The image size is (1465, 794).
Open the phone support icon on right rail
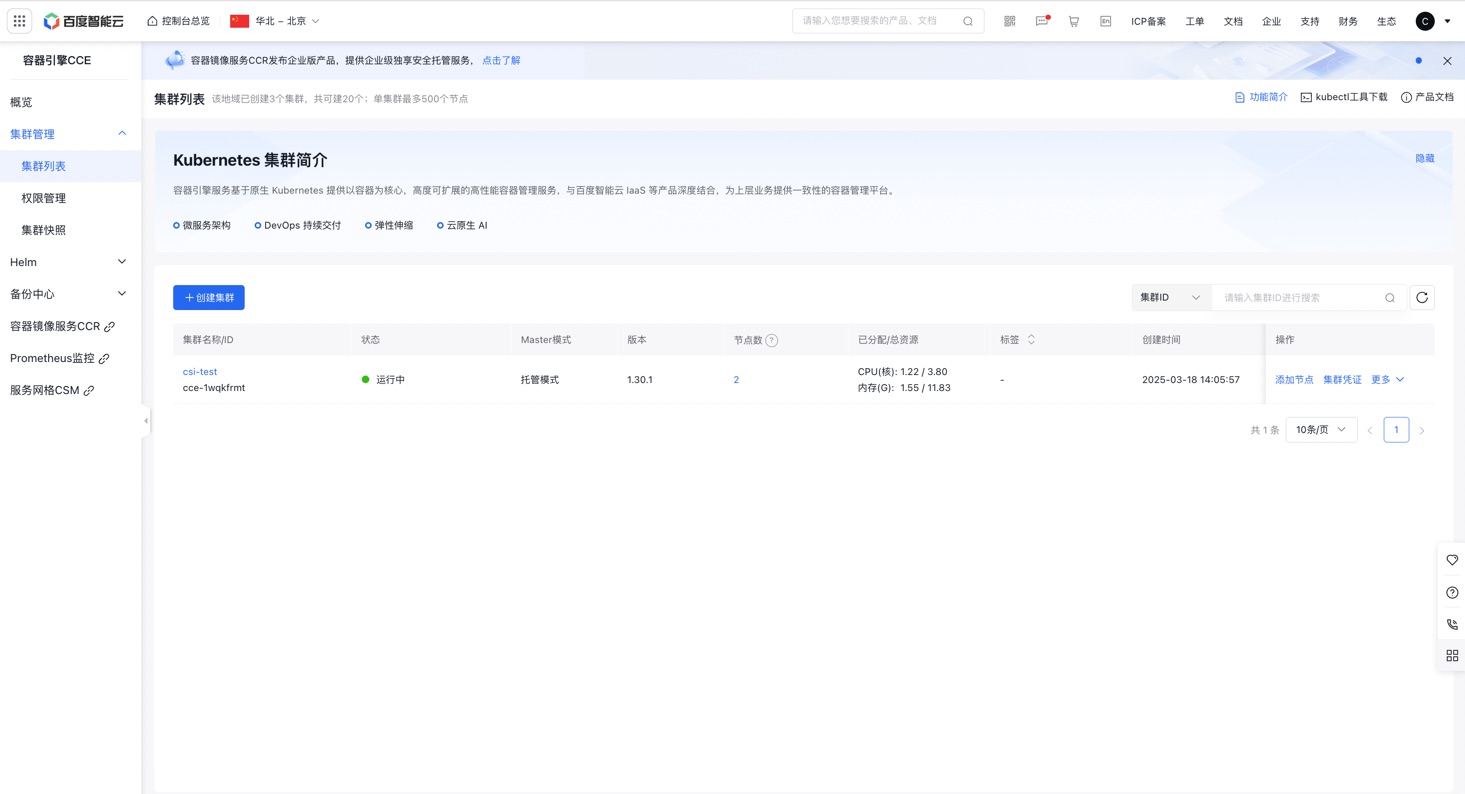[x=1452, y=624]
